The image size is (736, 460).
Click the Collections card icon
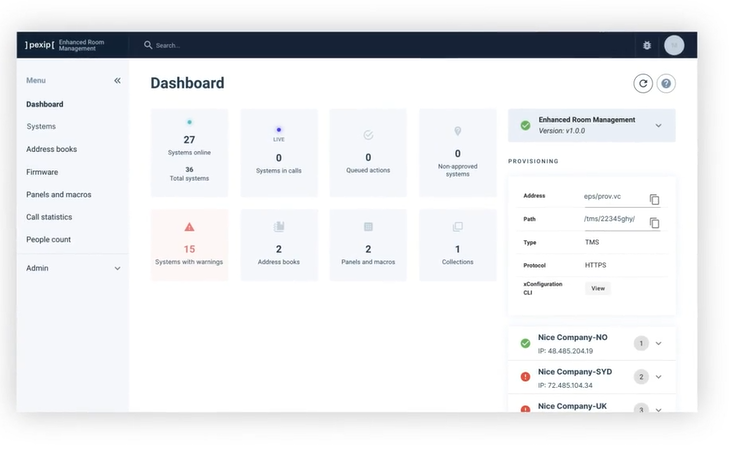[458, 227]
